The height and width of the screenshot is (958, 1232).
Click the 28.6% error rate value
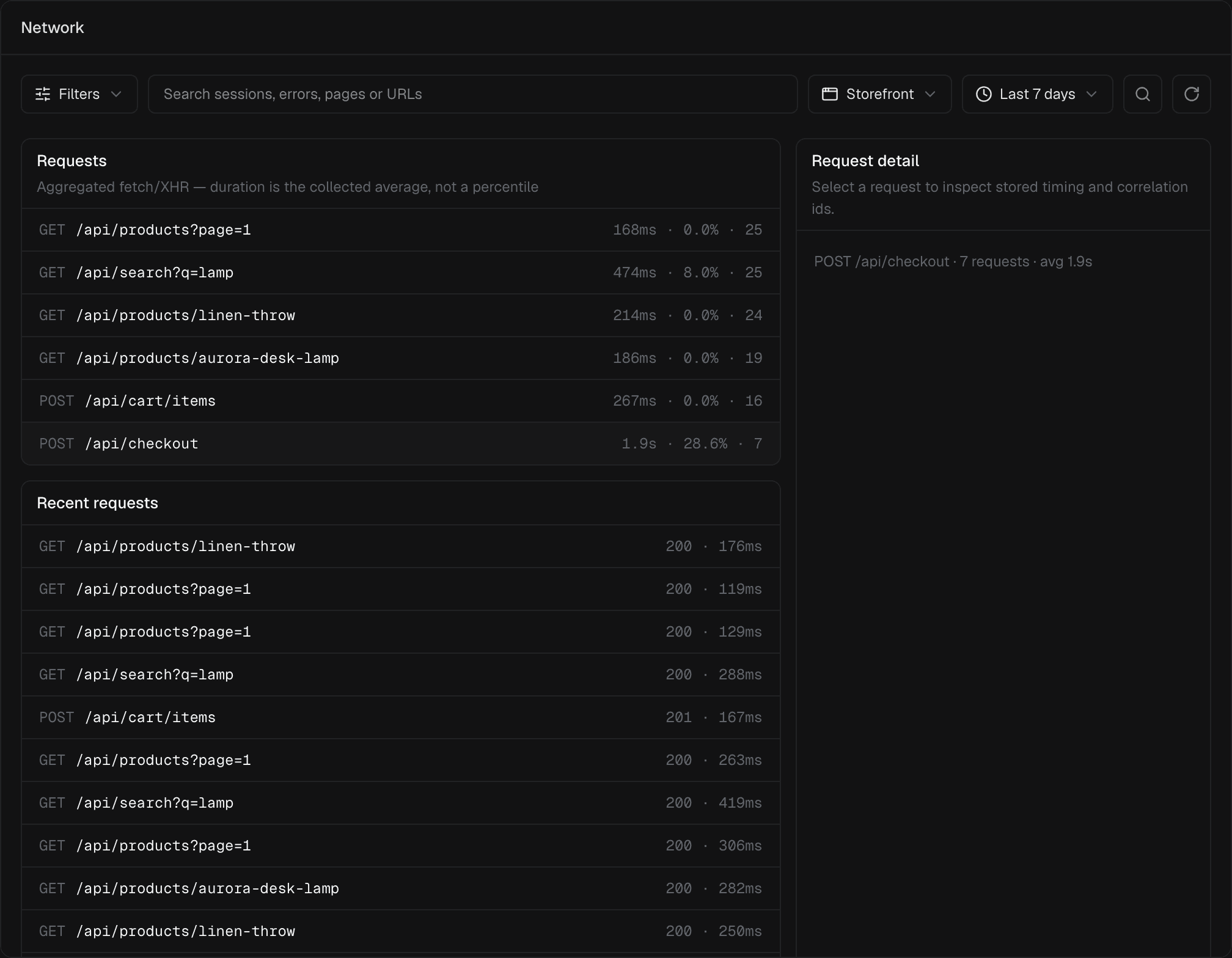click(x=705, y=444)
